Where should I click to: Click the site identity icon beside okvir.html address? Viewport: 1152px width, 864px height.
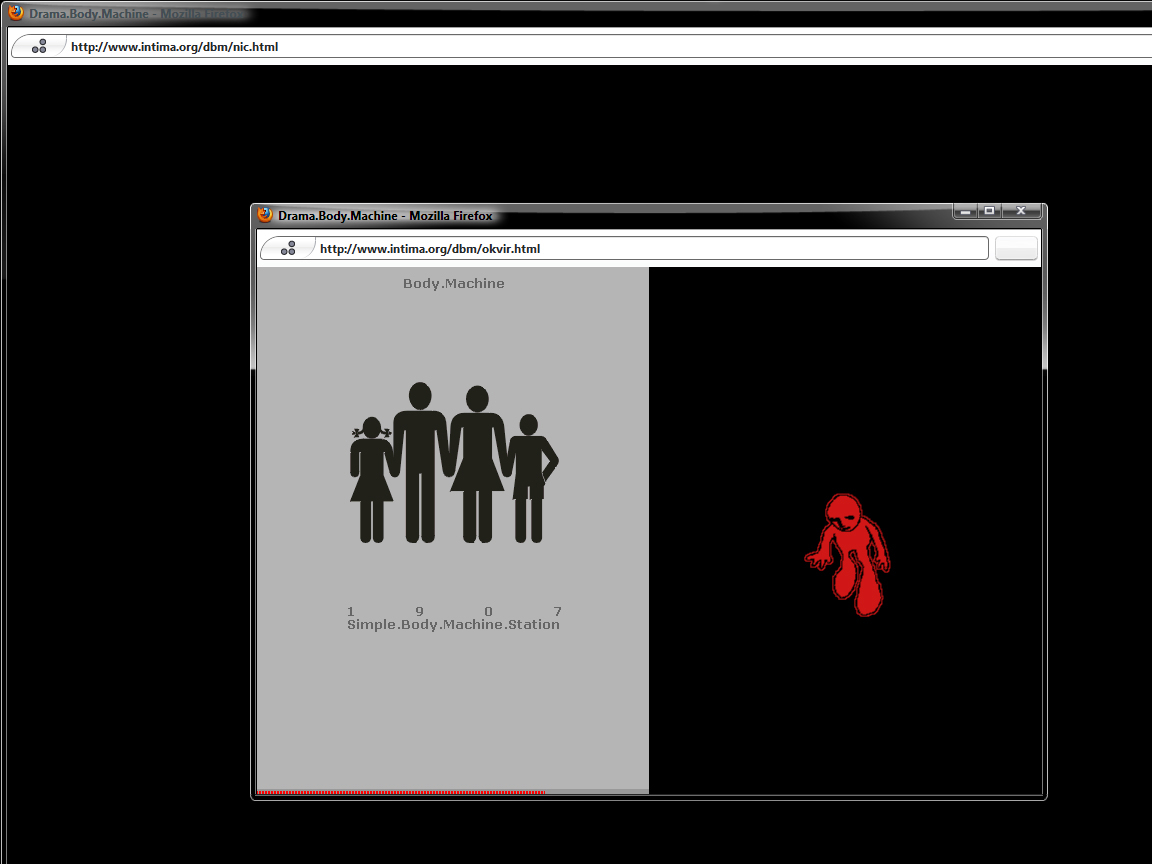(x=288, y=248)
